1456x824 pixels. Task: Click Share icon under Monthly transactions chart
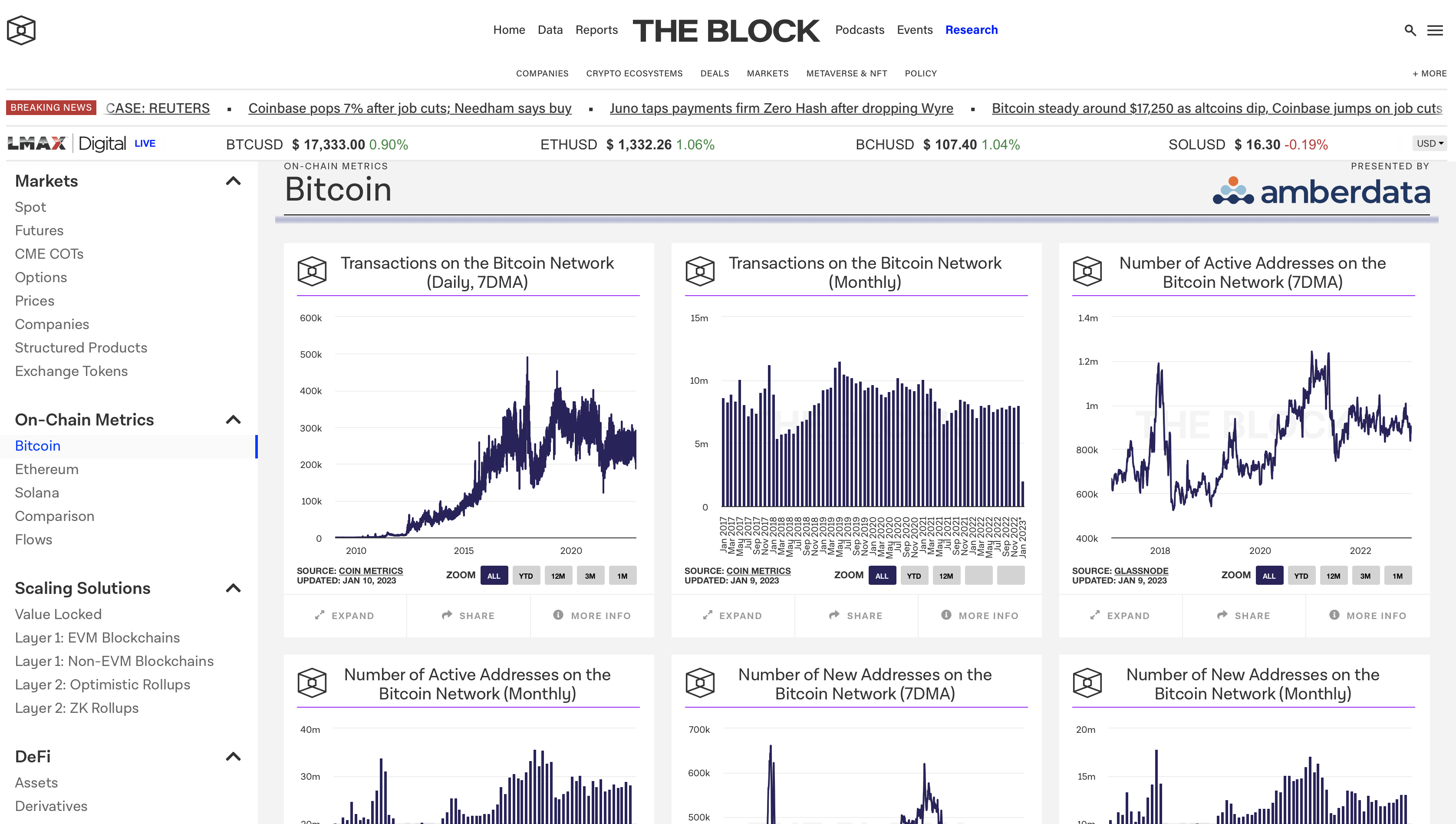(834, 615)
